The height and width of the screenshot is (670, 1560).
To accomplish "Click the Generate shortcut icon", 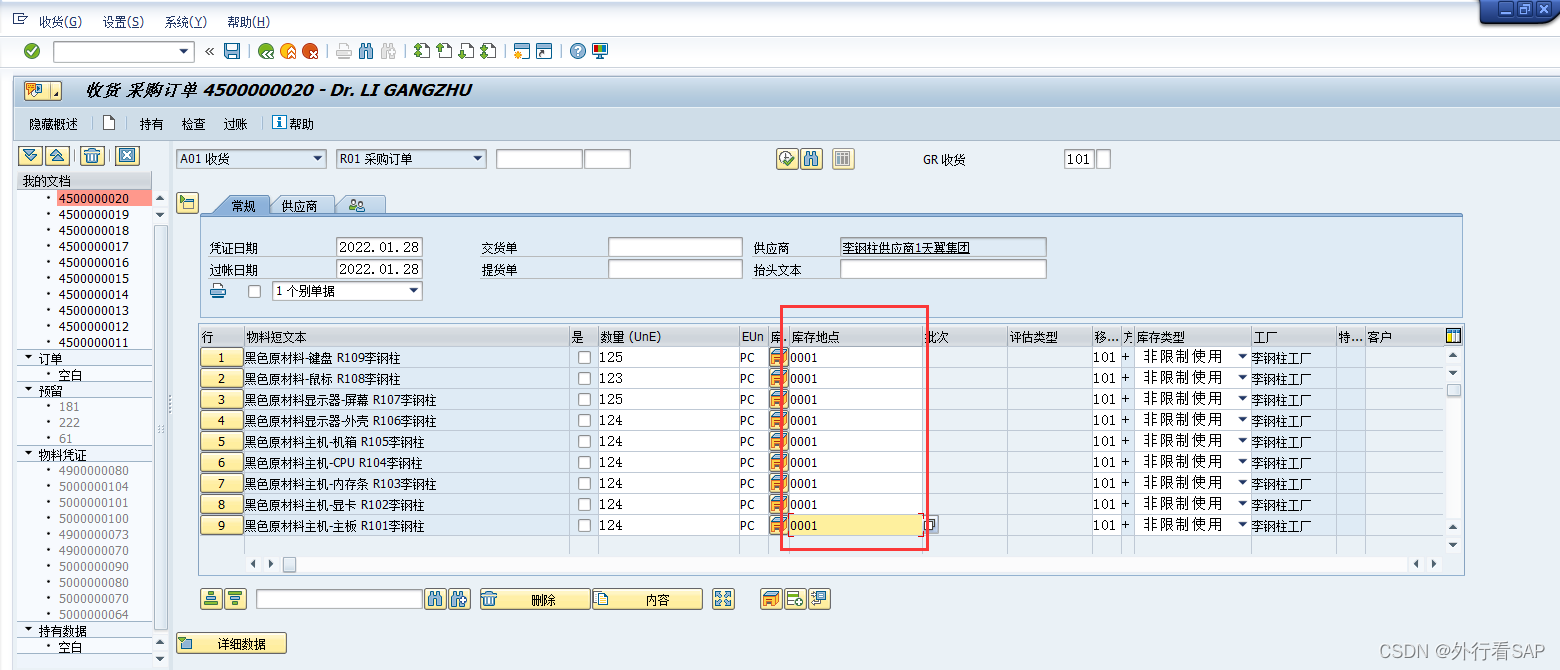I will pos(543,51).
